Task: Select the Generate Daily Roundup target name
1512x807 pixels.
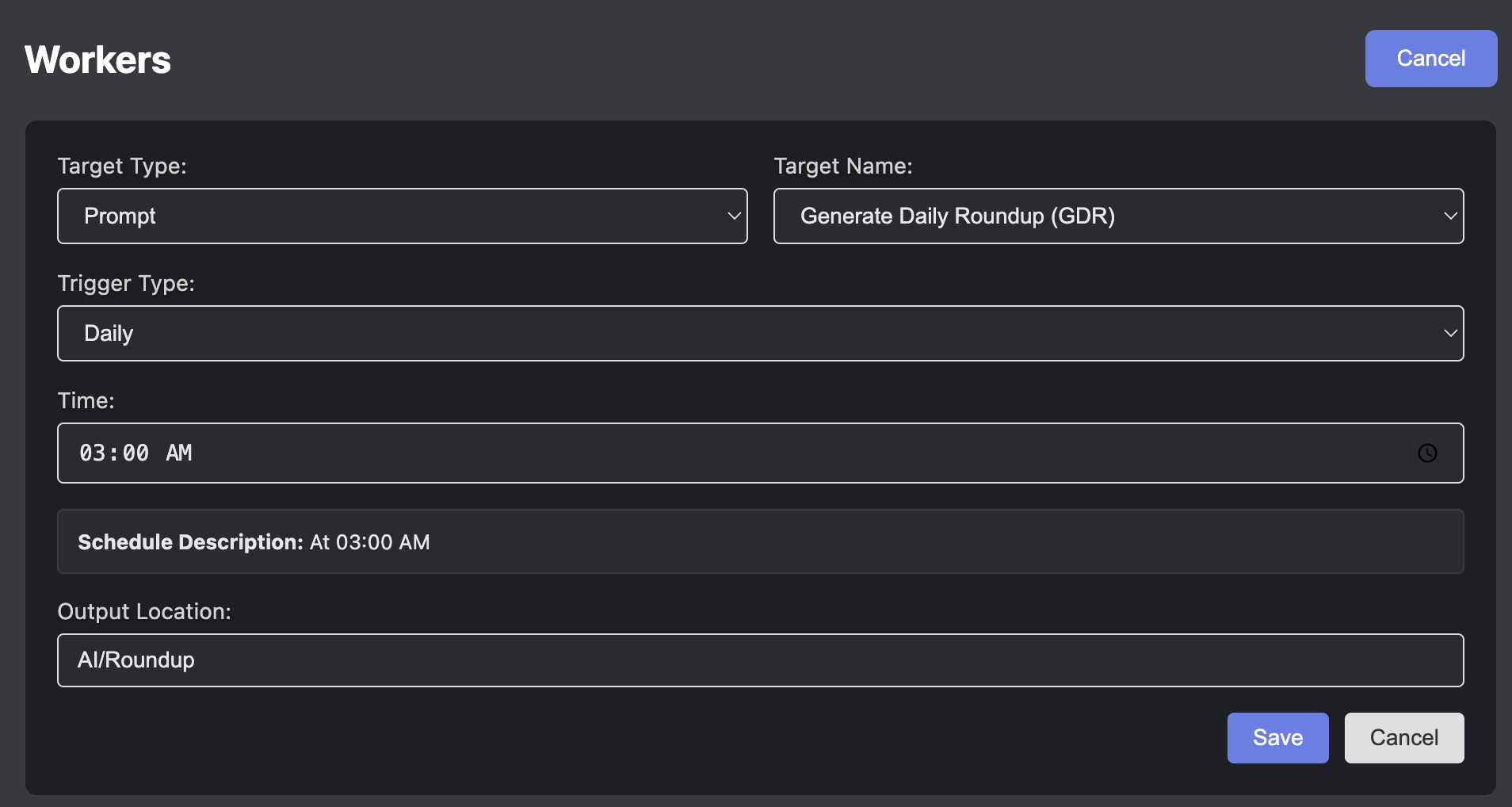Action: click(x=957, y=216)
